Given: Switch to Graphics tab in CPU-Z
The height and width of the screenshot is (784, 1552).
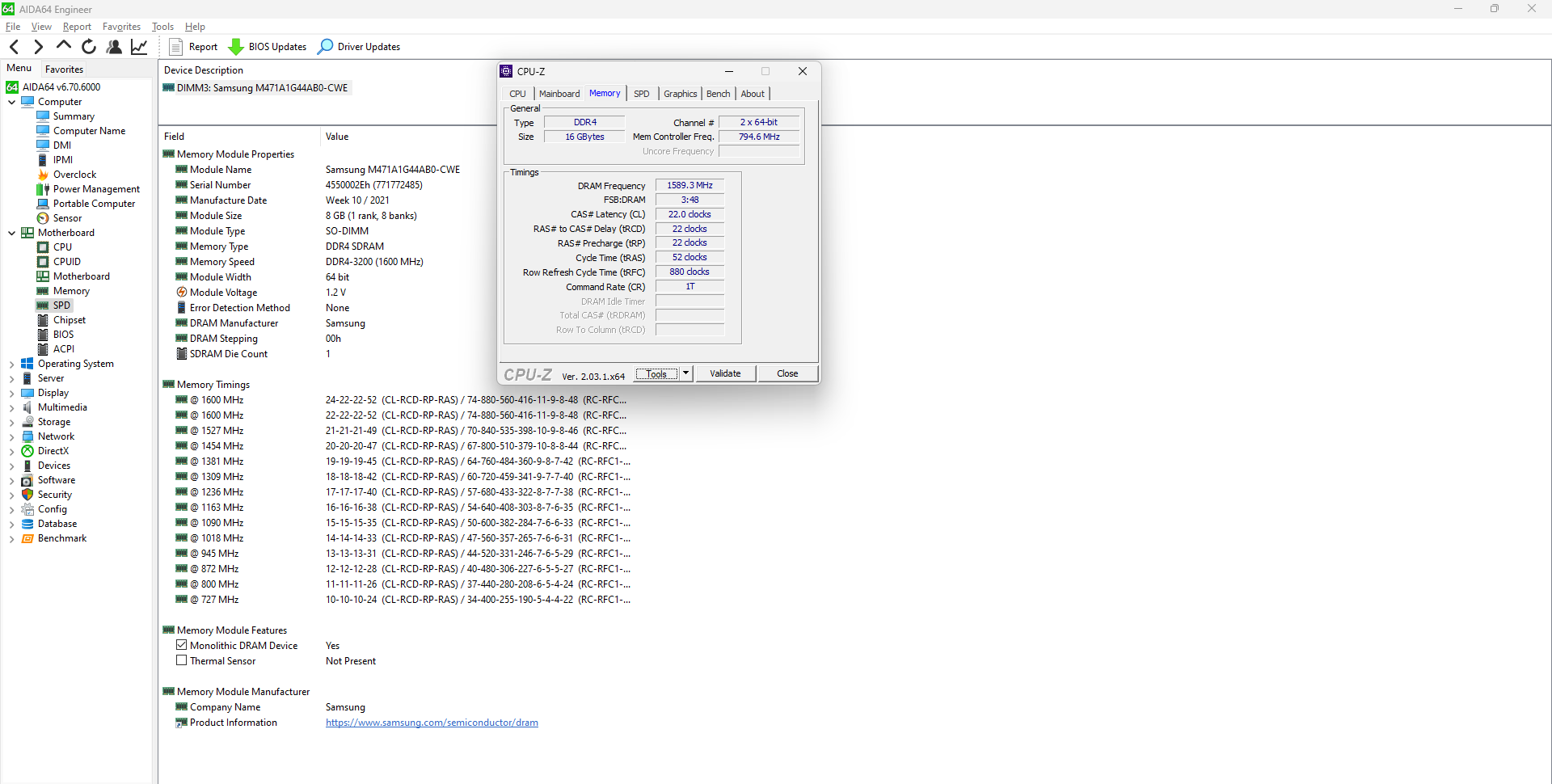Looking at the screenshot, I should click(x=680, y=94).
